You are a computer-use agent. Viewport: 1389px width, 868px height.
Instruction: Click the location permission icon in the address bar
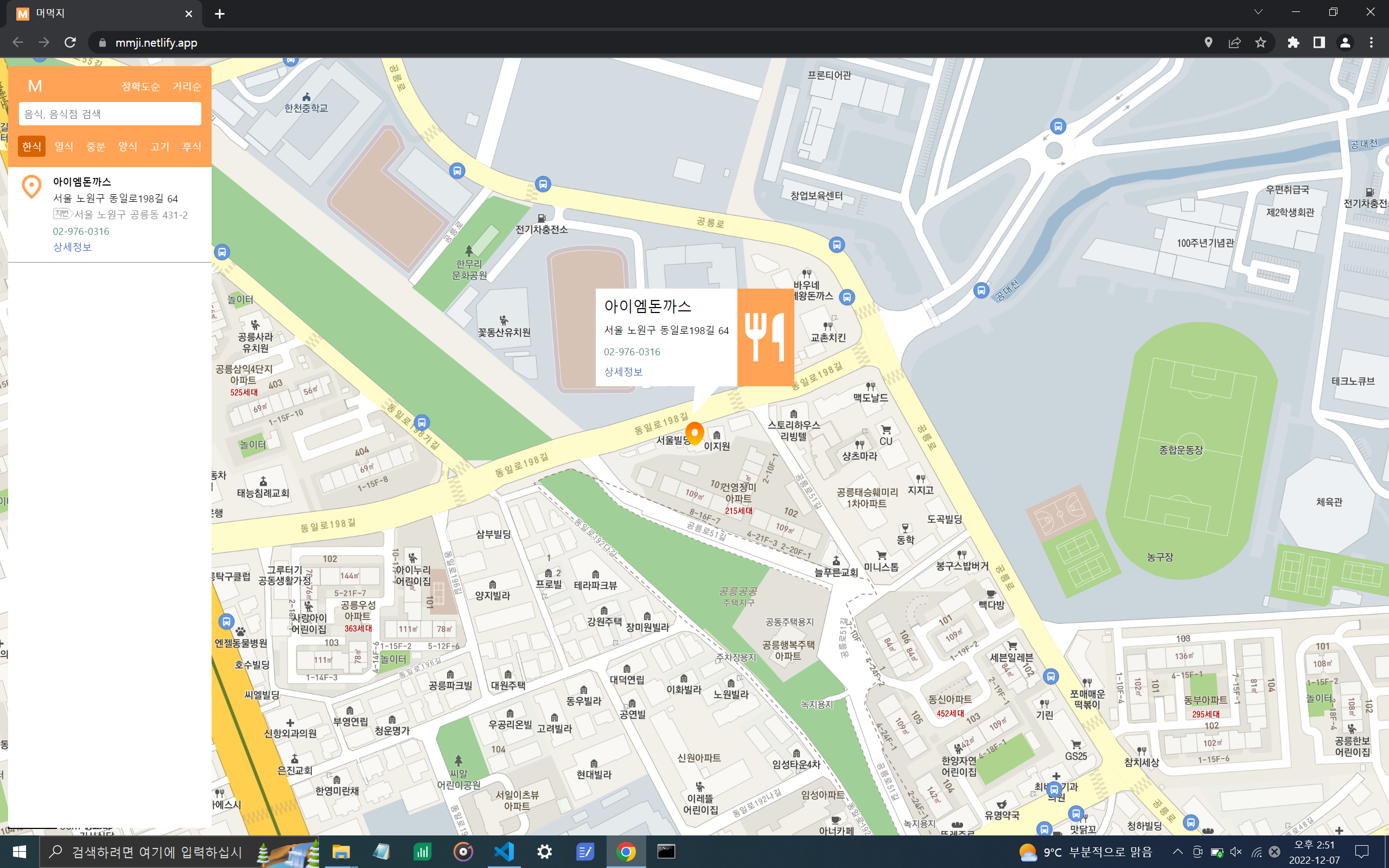pyautogui.click(x=1208, y=42)
